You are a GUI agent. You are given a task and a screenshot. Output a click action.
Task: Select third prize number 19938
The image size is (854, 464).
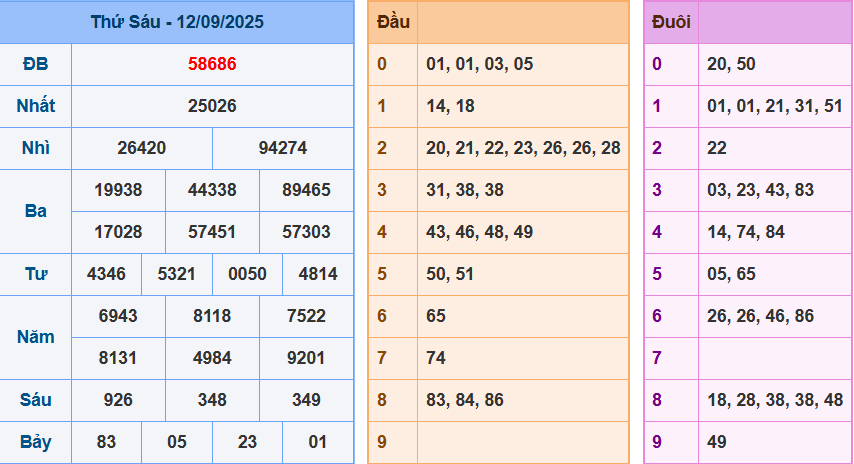(118, 190)
